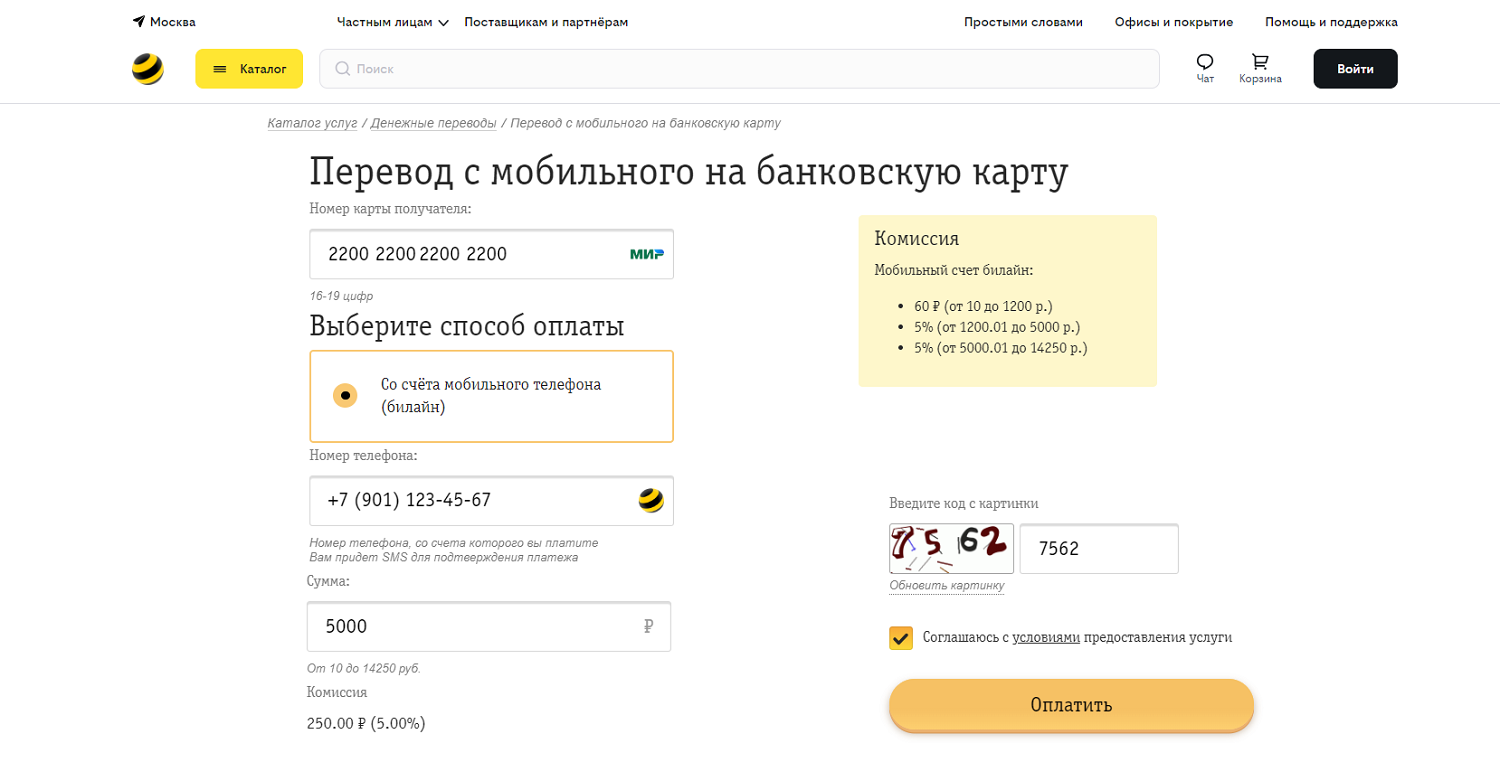Expand the Частным лицам dropdown
The height and width of the screenshot is (781, 1500).
(x=393, y=22)
